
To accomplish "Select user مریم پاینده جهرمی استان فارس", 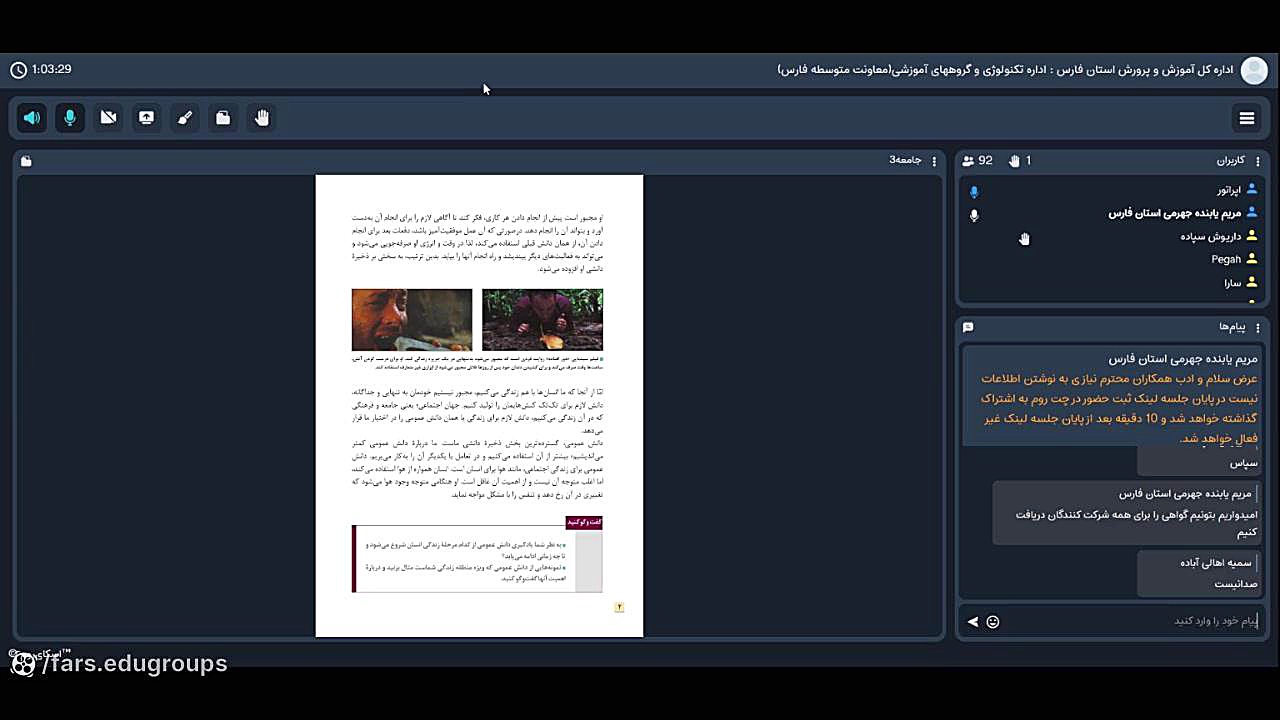I will (x=1112, y=213).
